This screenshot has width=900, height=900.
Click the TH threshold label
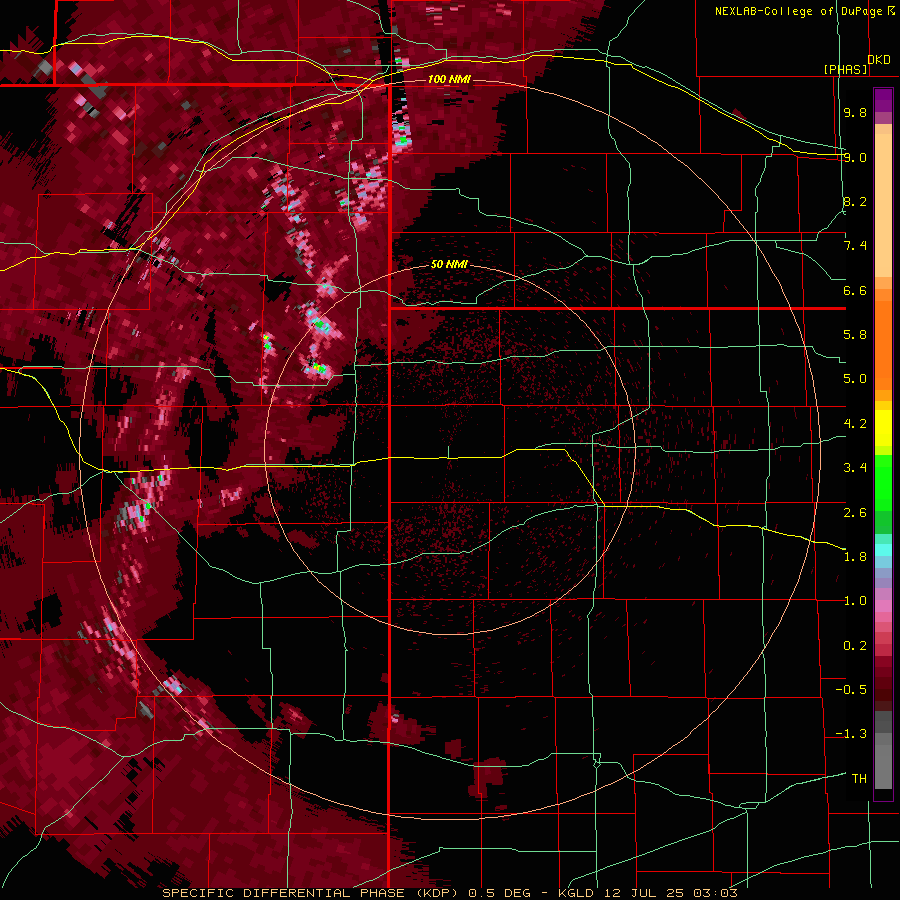pos(859,778)
